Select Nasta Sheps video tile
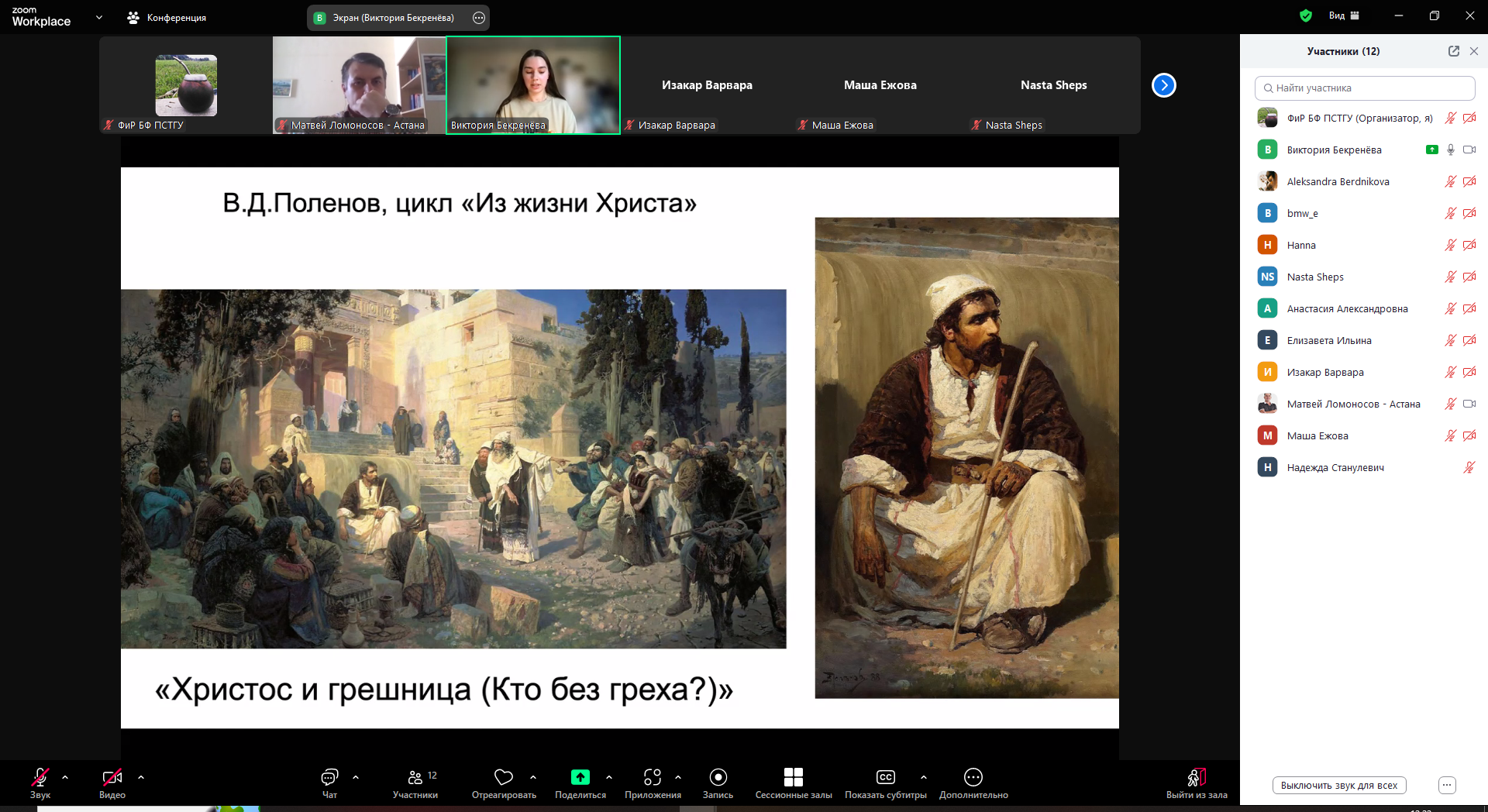The image size is (1488, 812). 1054,85
